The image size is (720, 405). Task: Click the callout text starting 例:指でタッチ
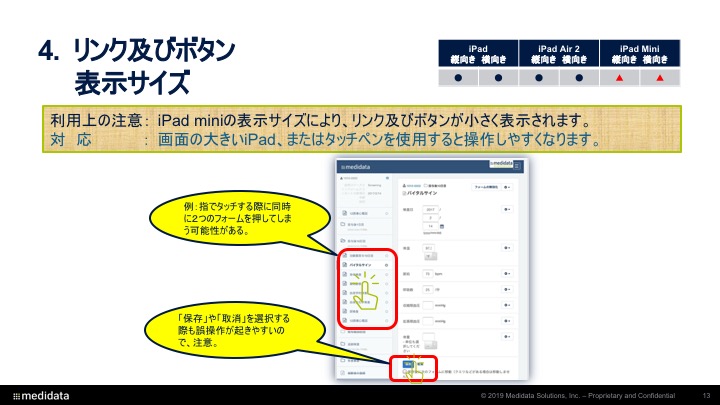(x=237, y=219)
